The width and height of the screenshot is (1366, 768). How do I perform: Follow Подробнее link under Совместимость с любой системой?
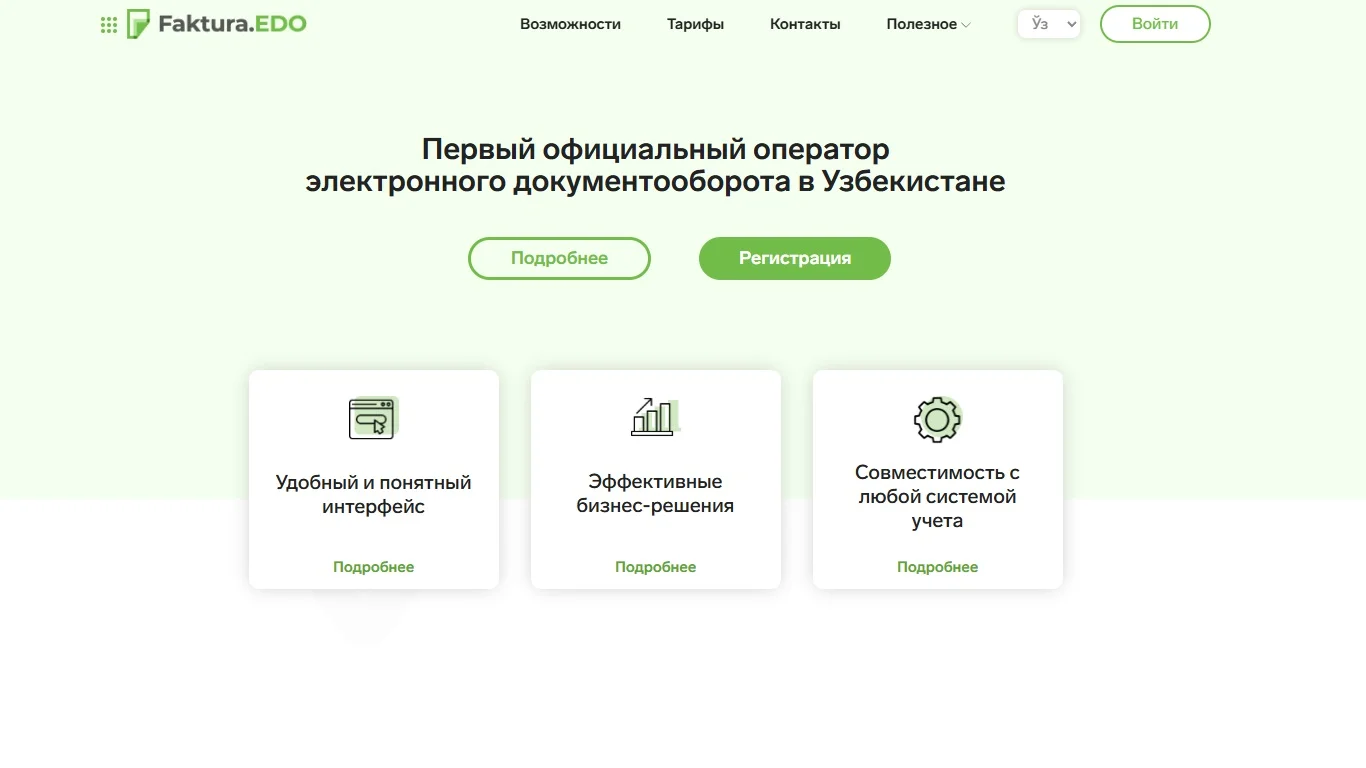coord(937,567)
